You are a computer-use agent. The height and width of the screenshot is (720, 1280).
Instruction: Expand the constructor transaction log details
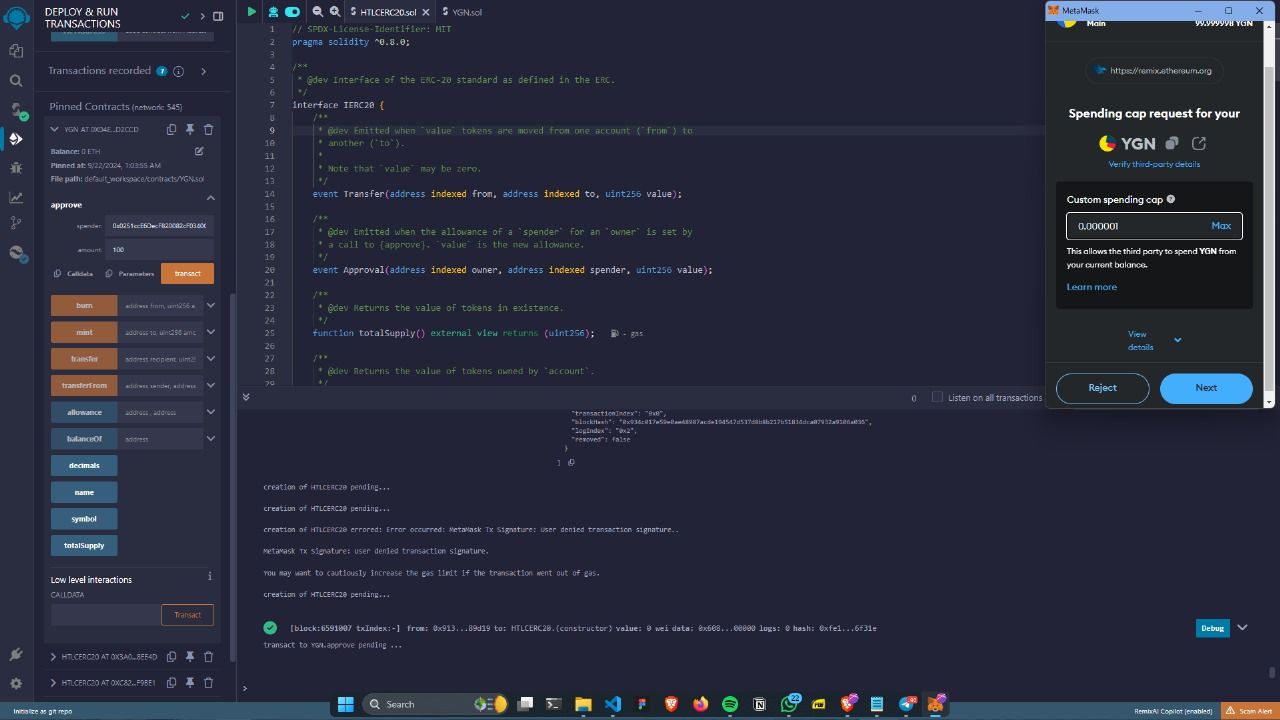click(1242, 628)
